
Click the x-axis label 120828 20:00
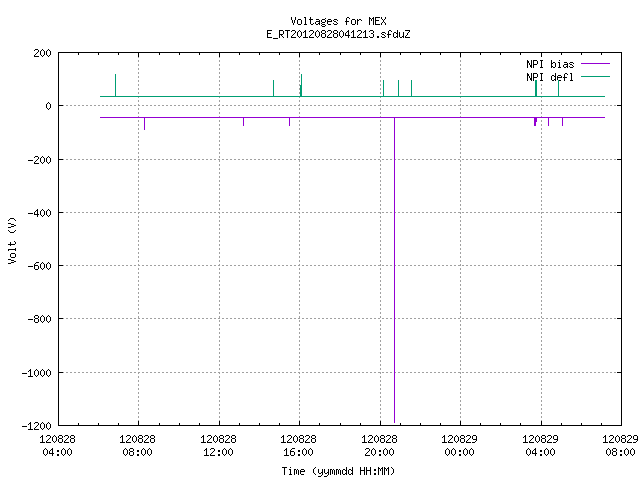point(379,446)
